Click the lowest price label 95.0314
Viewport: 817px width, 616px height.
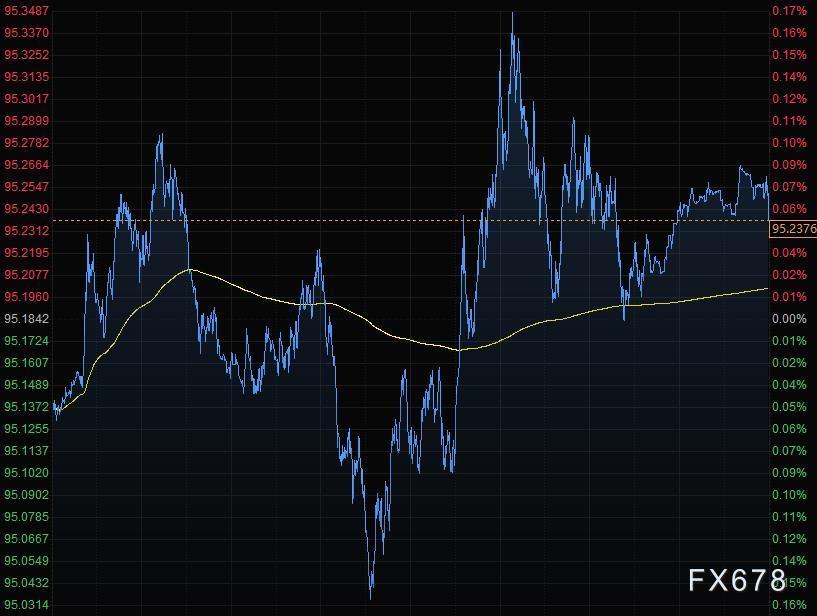click(x=27, y=605)
